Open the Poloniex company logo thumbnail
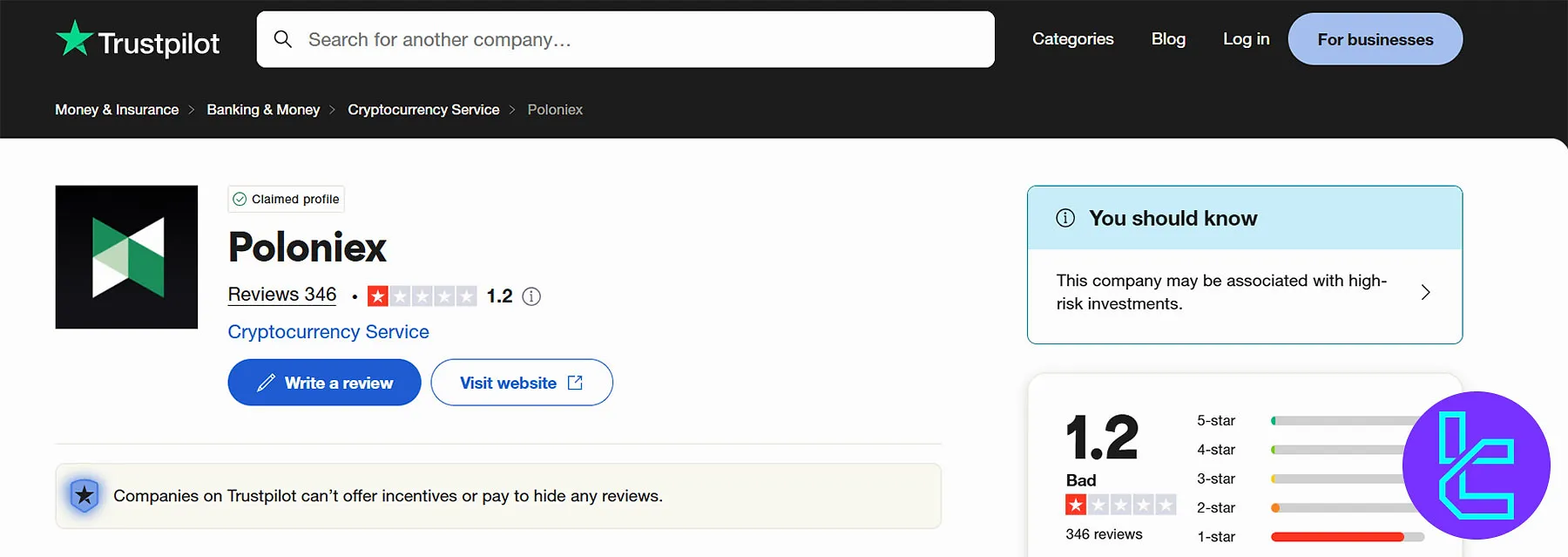The image size is (1568, 557). pos(126,257)
